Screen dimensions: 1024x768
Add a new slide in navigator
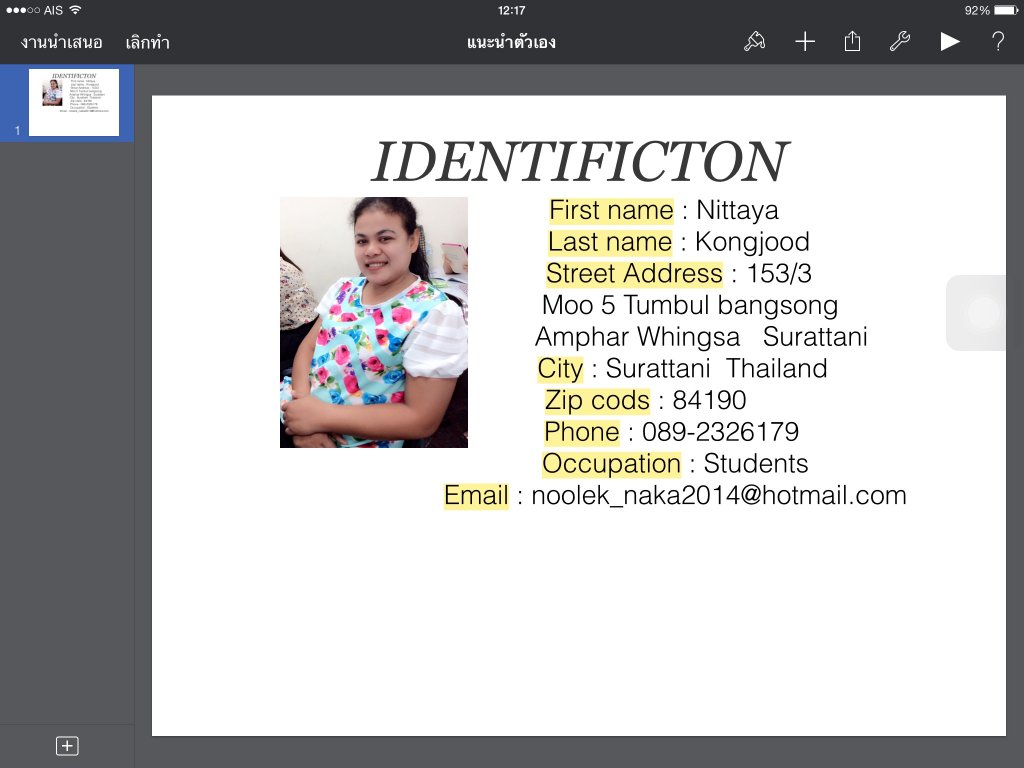(x=67, y=745)
